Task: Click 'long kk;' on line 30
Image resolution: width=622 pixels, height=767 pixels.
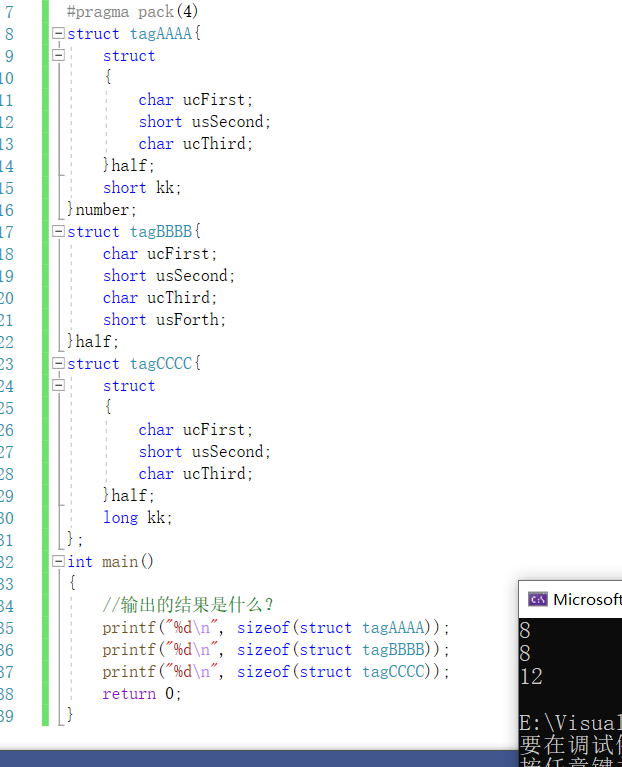Action: tap(137, 518)
